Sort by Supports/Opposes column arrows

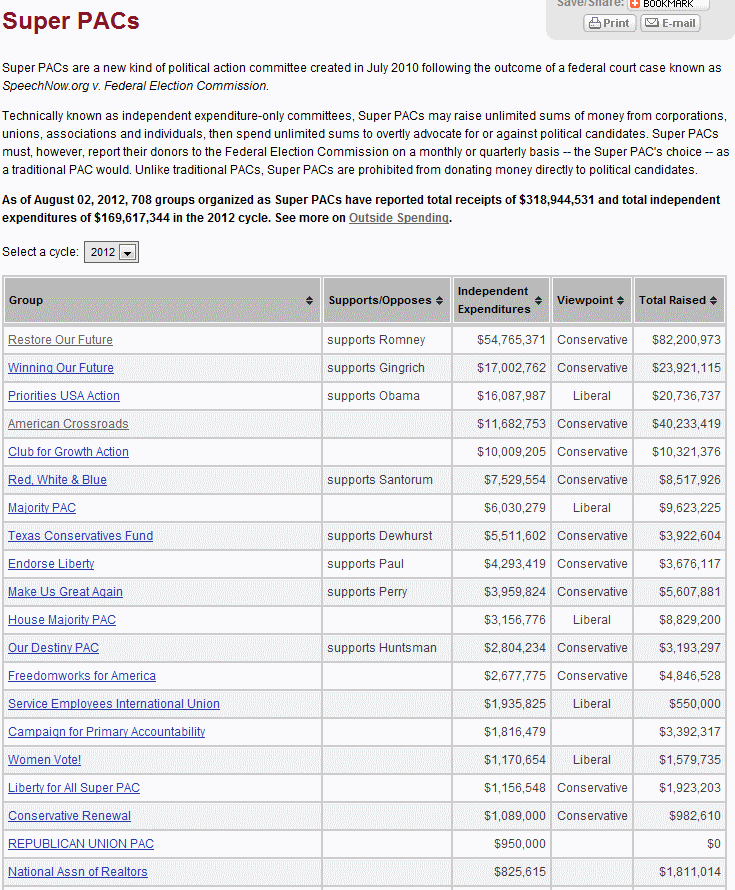coord(439,300)
